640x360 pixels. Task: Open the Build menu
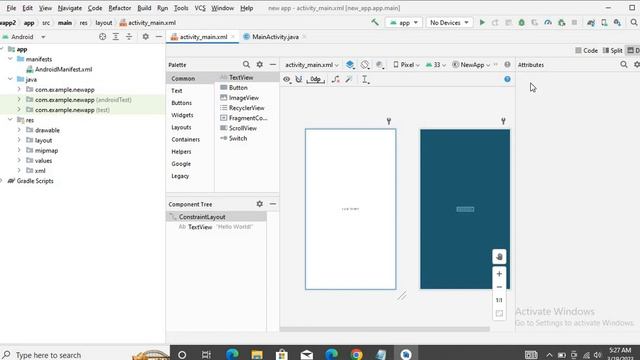(144, 8)
